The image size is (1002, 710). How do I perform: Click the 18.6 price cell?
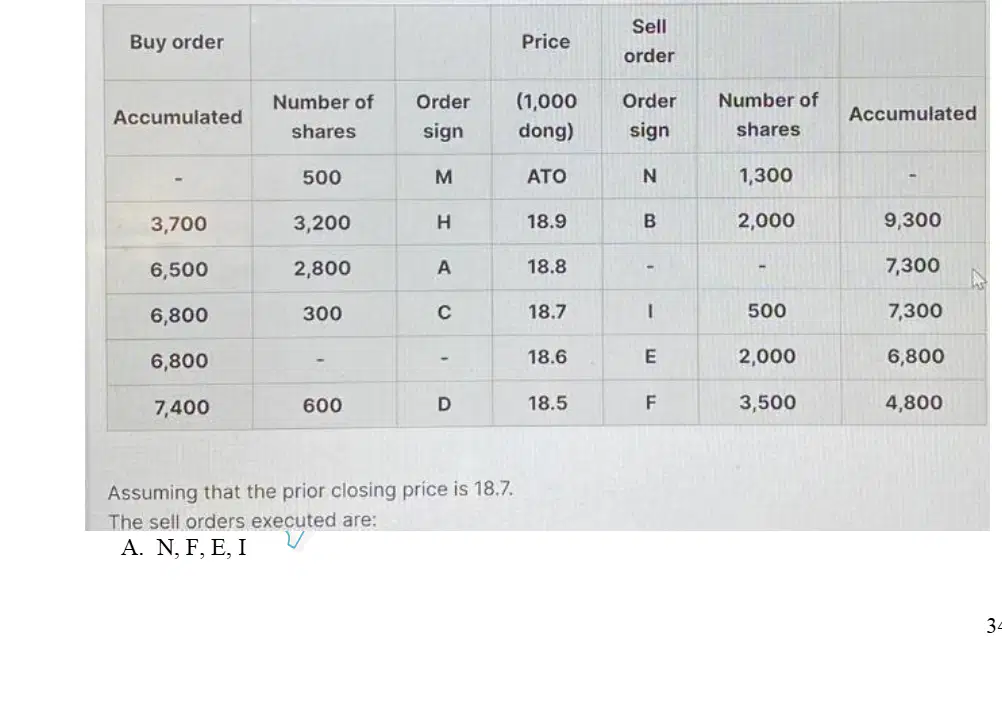(547, 357)
